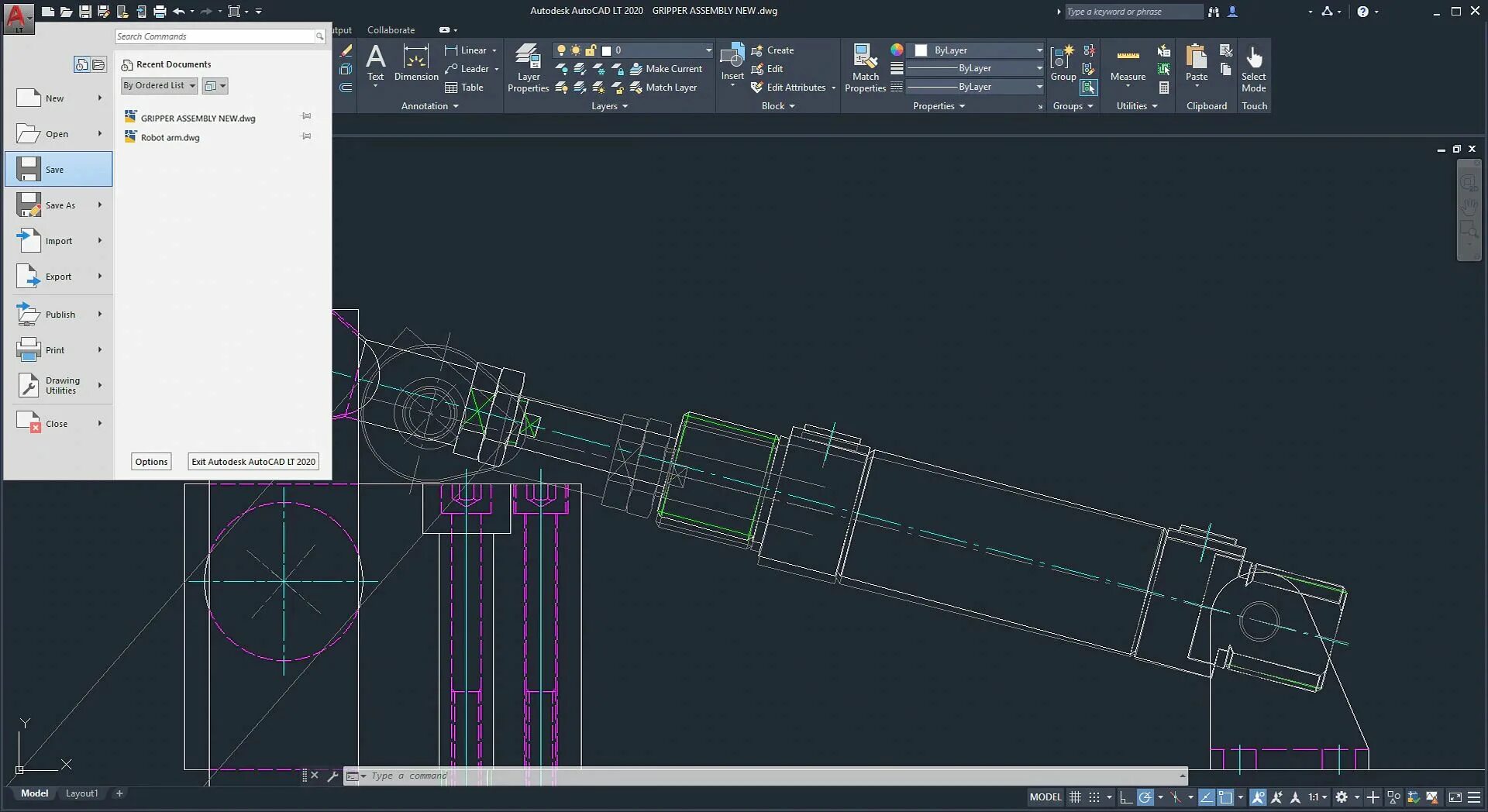The height and width of the screenshot is (812, 1488).
Task: Open the By Ordered List dropdown
Action: 159,86
